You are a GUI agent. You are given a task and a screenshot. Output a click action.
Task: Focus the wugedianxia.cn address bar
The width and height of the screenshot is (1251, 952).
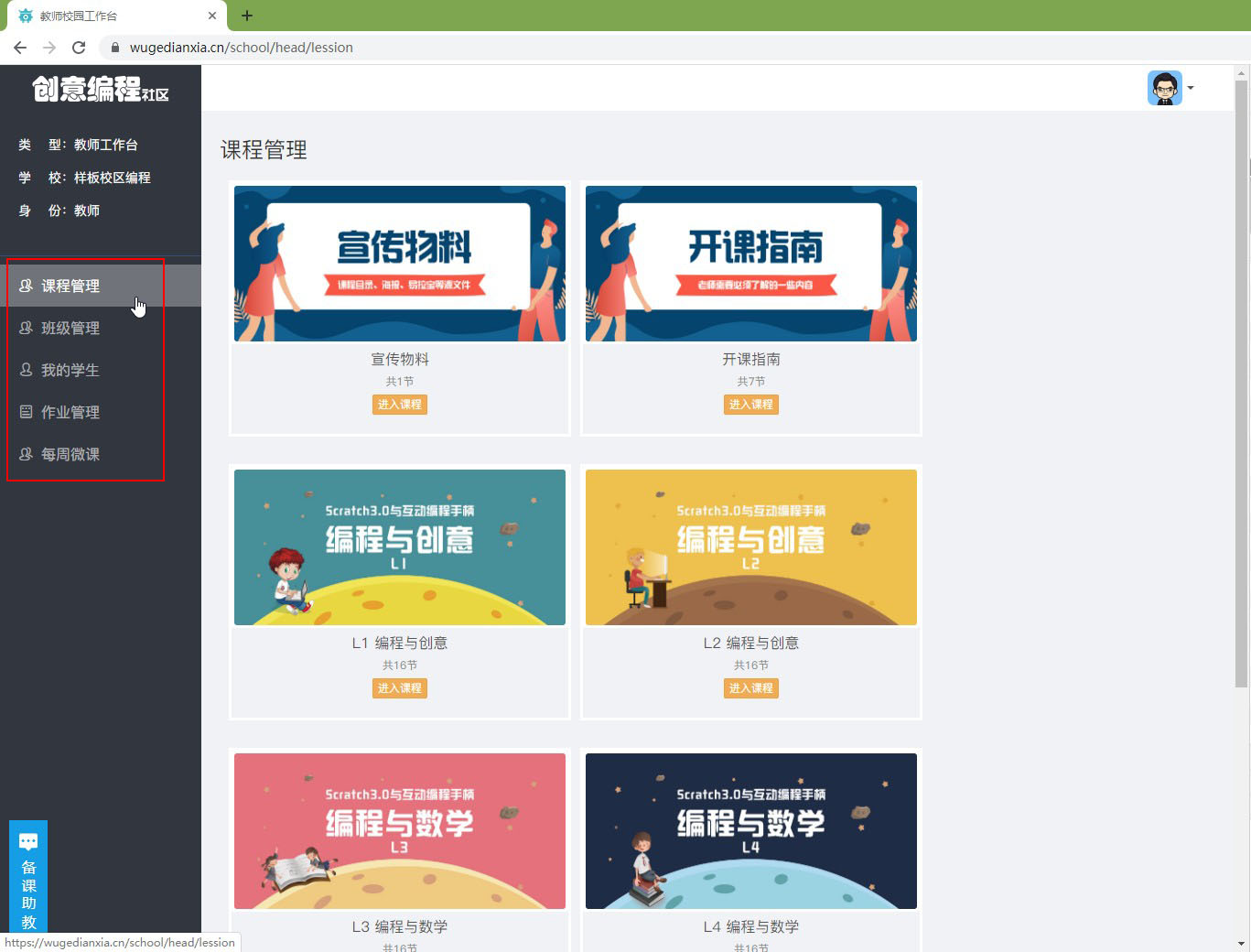tap(673, 48)
